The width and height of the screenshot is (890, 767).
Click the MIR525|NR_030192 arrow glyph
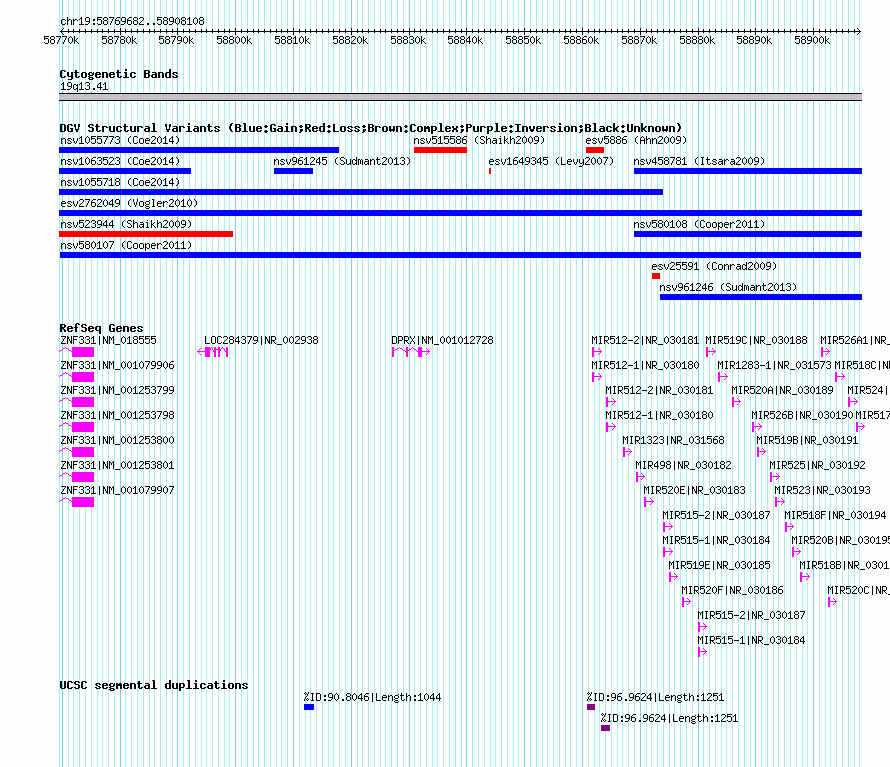[775, 477]
